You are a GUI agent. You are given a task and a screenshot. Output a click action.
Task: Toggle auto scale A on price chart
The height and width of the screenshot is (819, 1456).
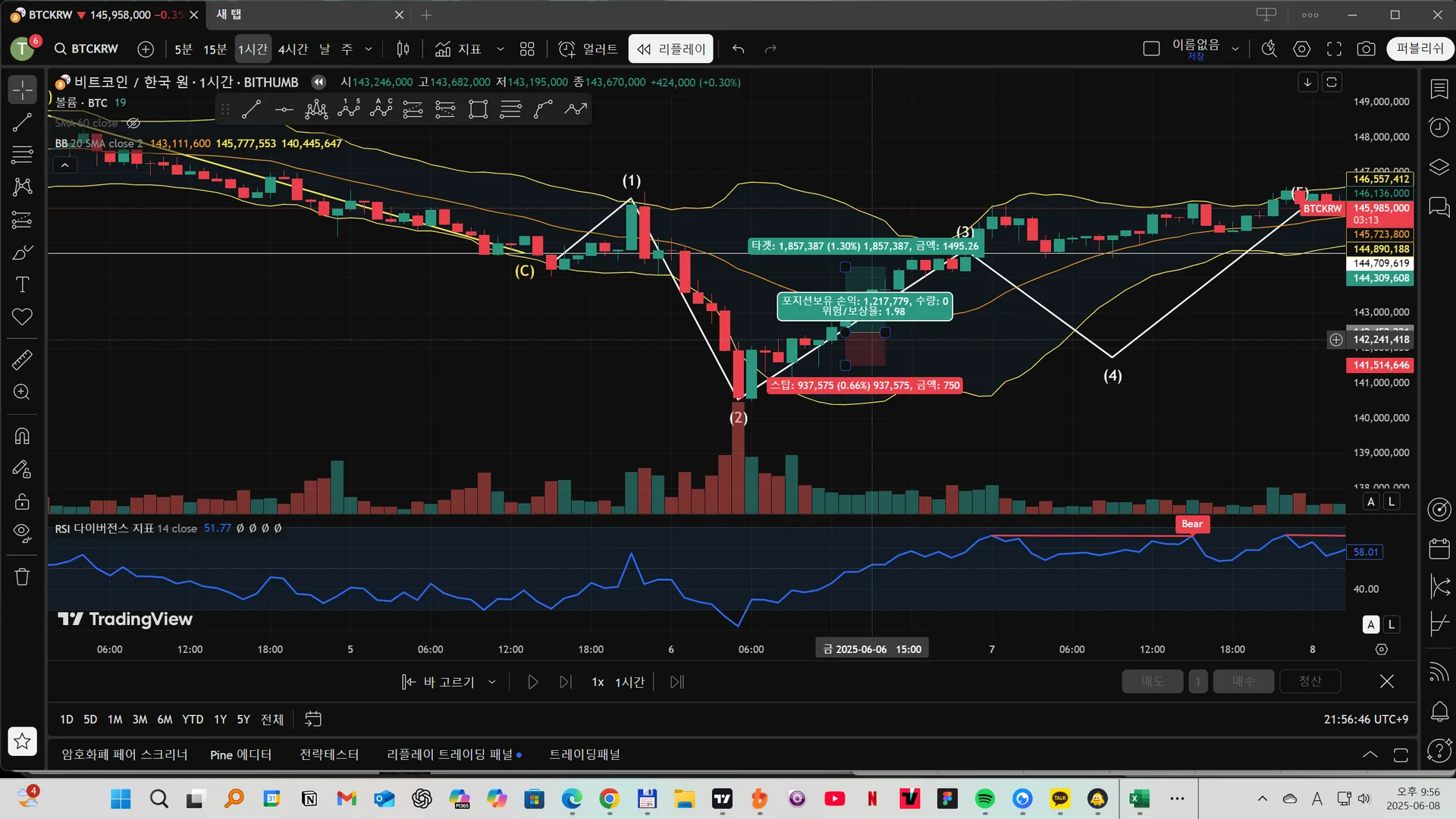pos(1370,501)
